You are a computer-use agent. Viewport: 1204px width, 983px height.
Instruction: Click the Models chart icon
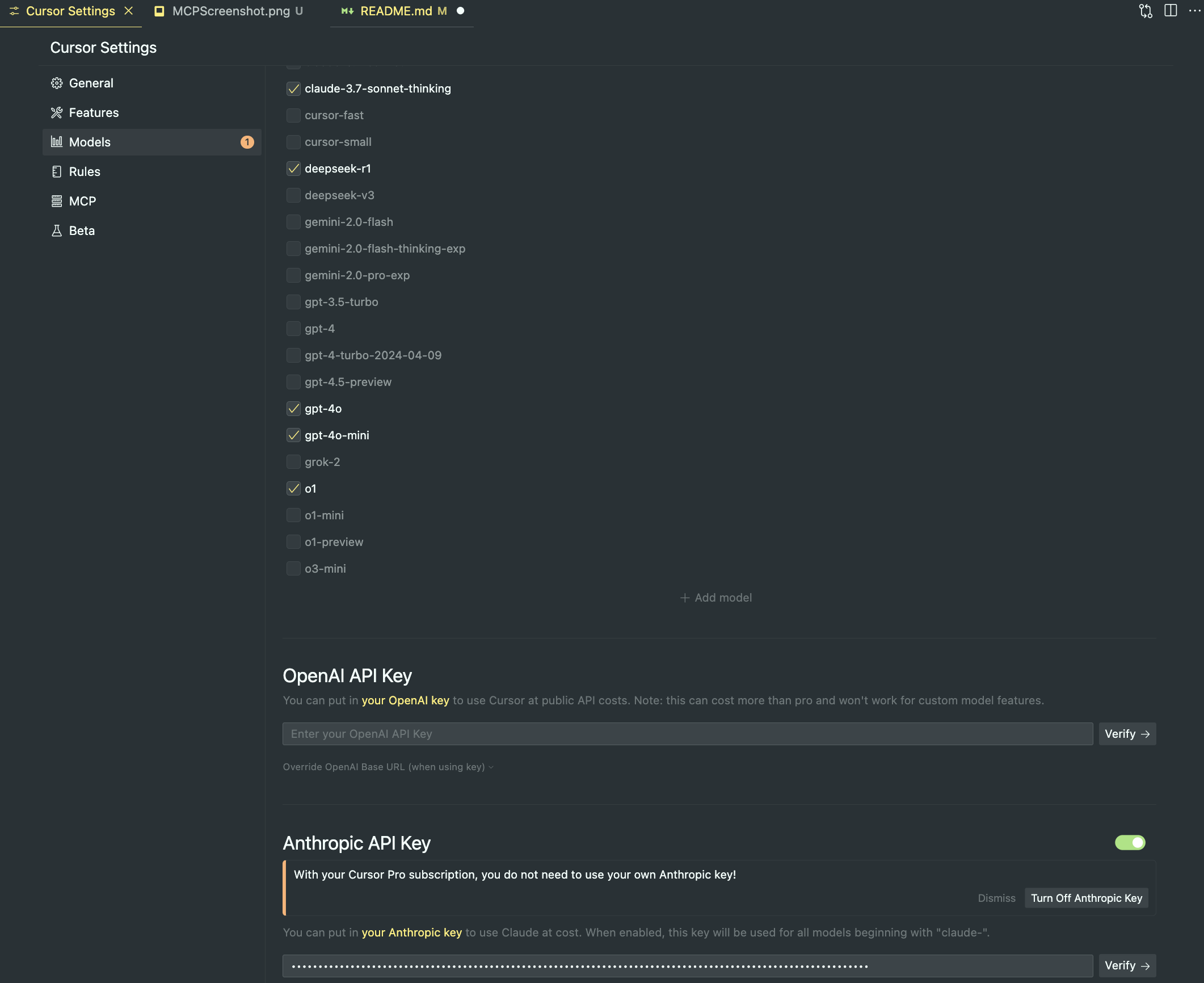pos(57,142)
